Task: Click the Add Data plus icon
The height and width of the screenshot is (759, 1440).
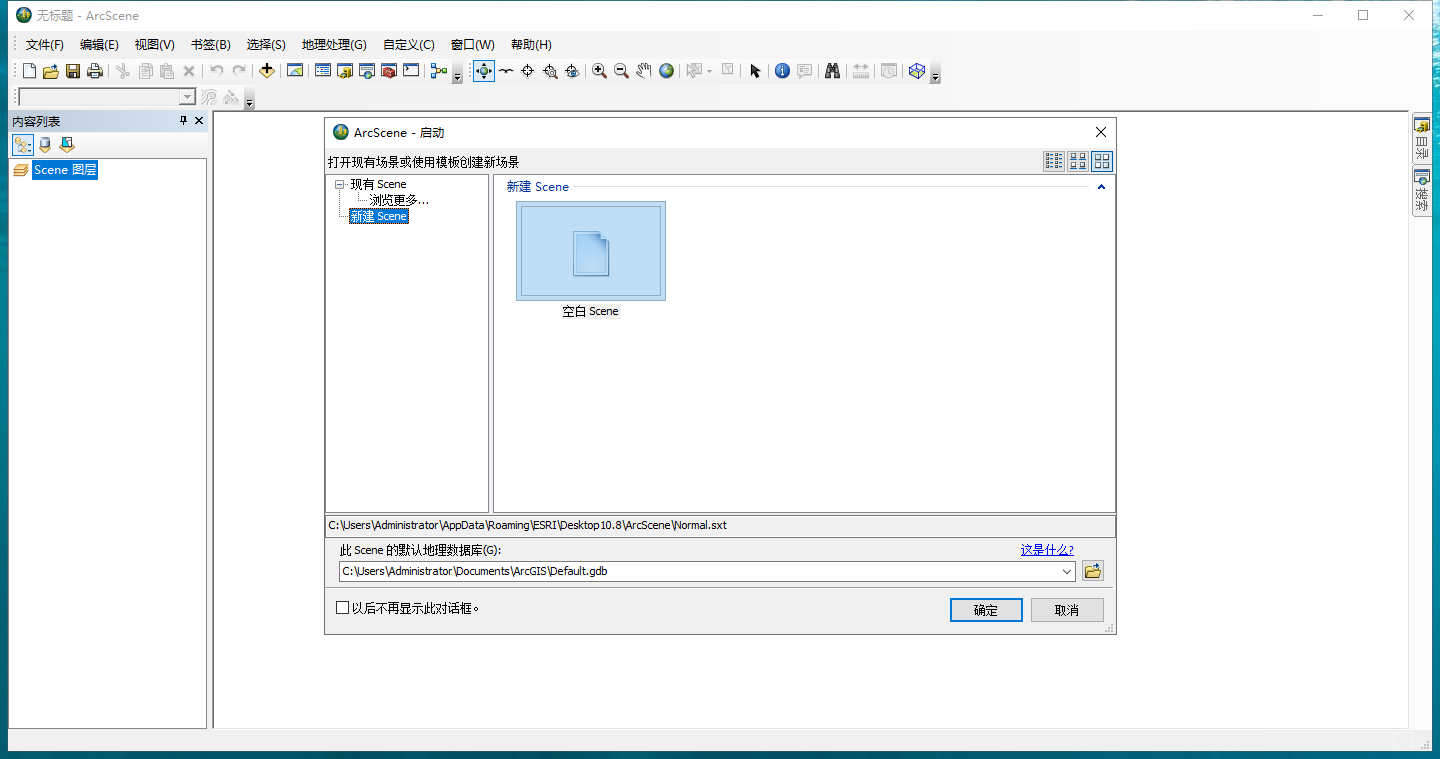Action: 267,71
